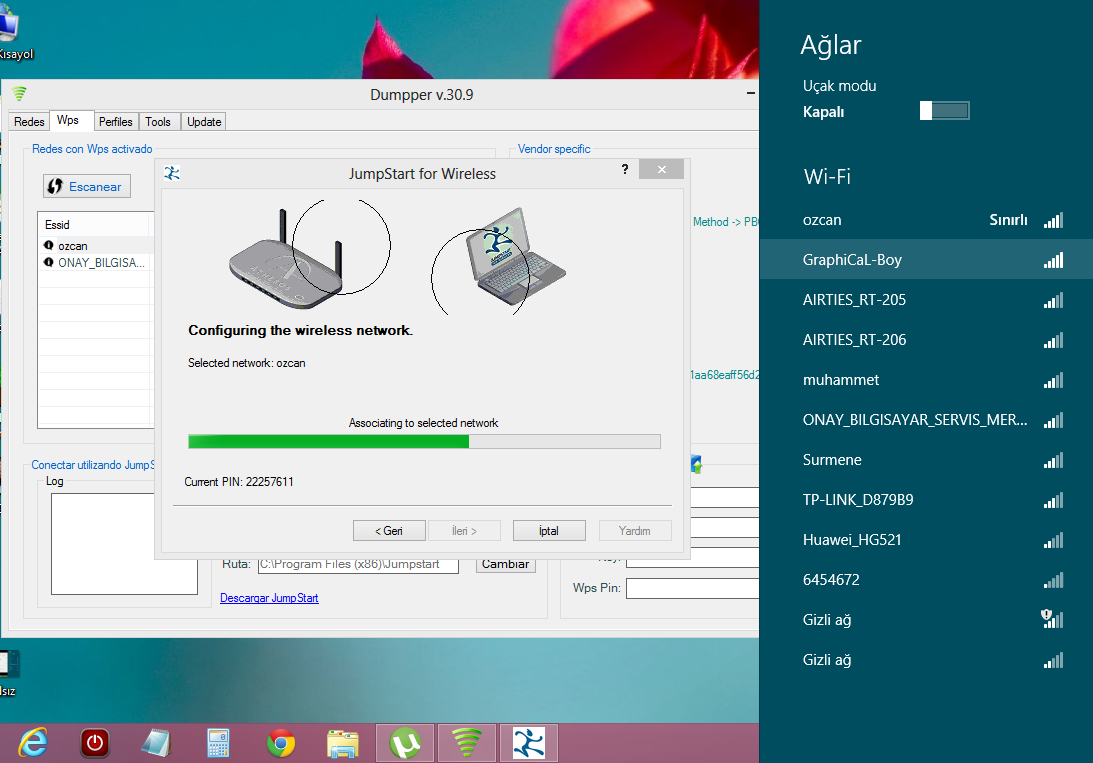Image resolution: width=1093 pixels, height=763 pixels.
Task: Launch Google Chrome from the taskbar
Action: pos(281,743)
